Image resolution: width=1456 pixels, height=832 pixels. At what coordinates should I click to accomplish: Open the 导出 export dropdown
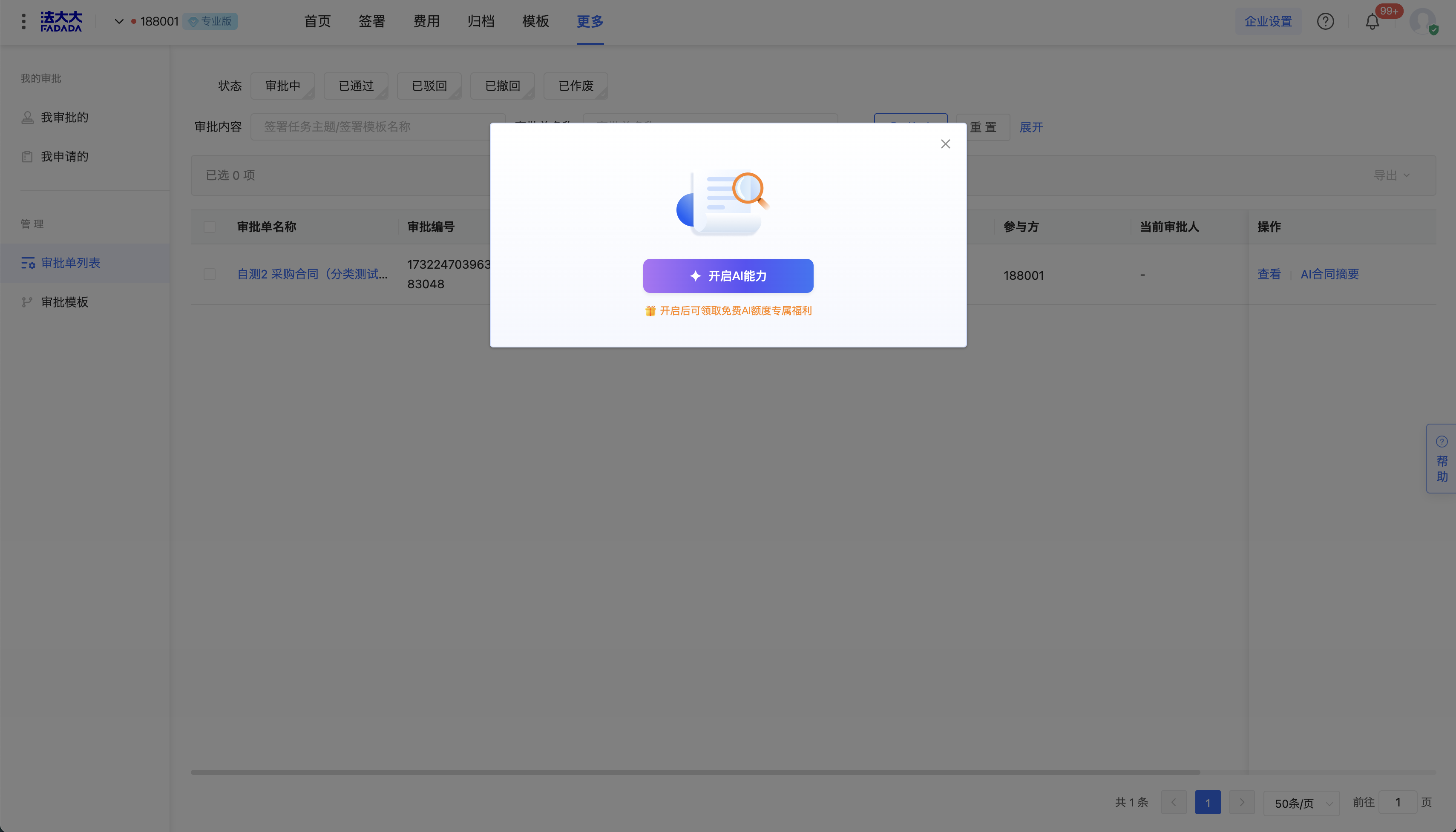[1391, 175]
